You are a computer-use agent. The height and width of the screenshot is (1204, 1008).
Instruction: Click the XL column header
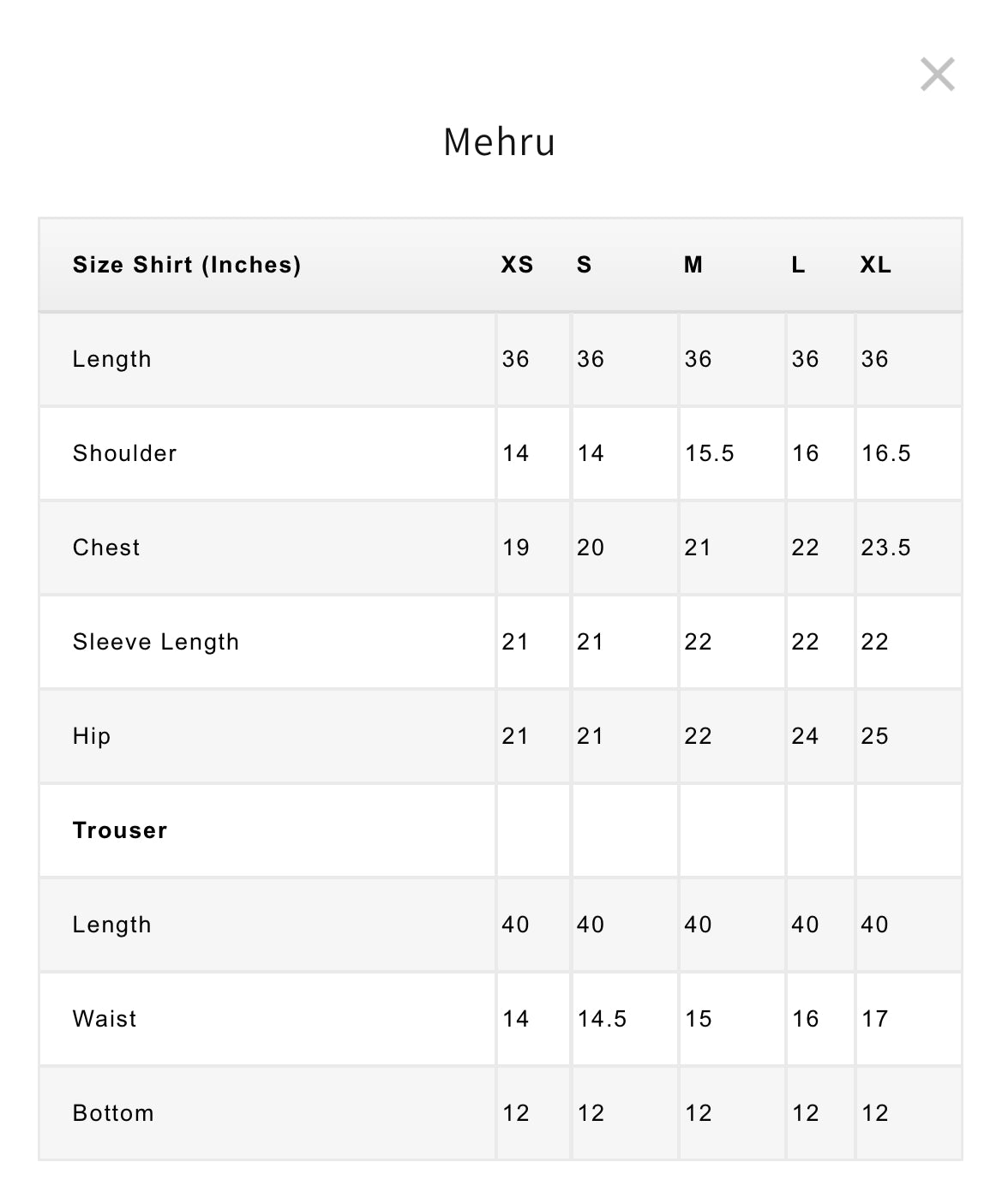tap(876, 265)
